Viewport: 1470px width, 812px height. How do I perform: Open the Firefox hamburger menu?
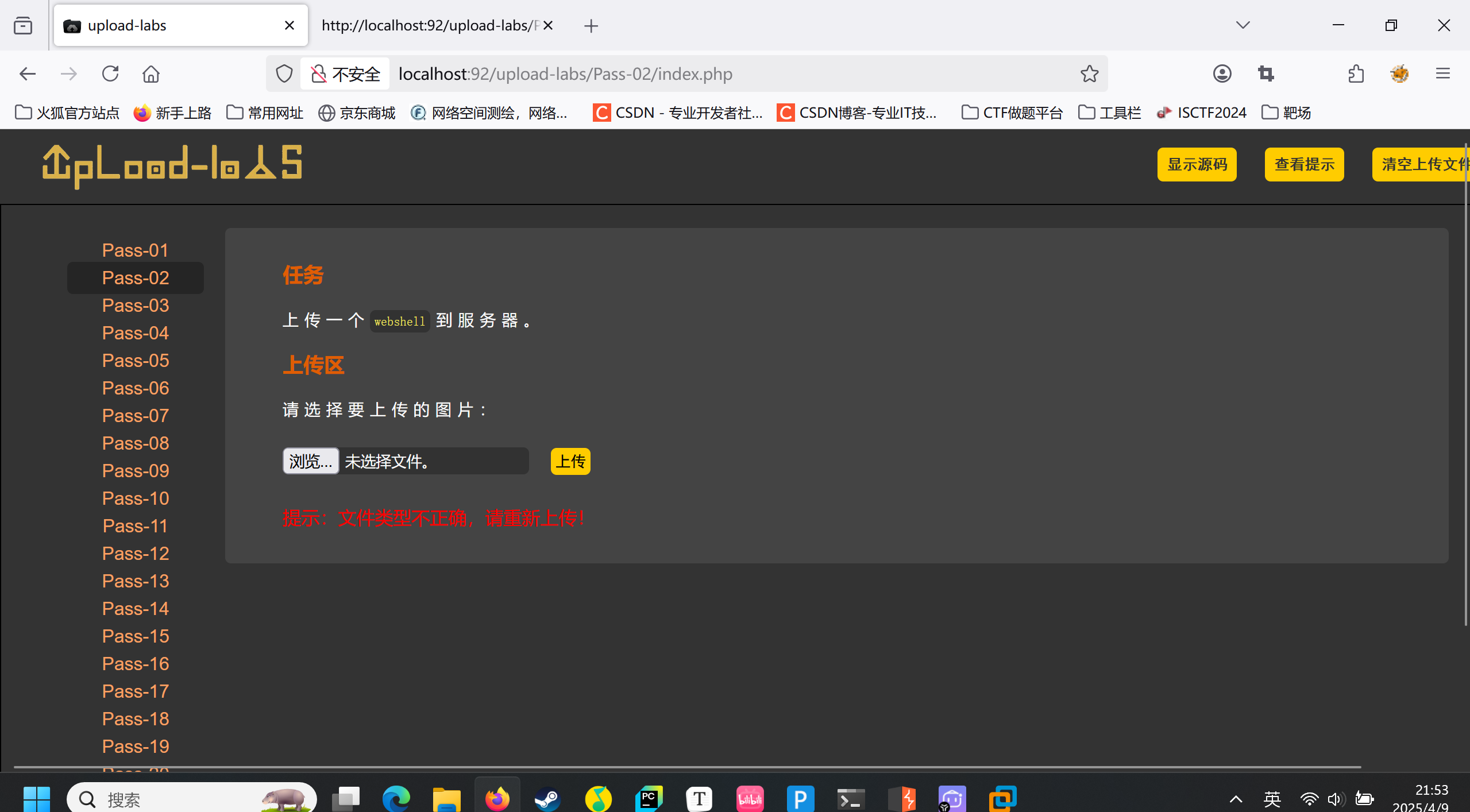1442,74
